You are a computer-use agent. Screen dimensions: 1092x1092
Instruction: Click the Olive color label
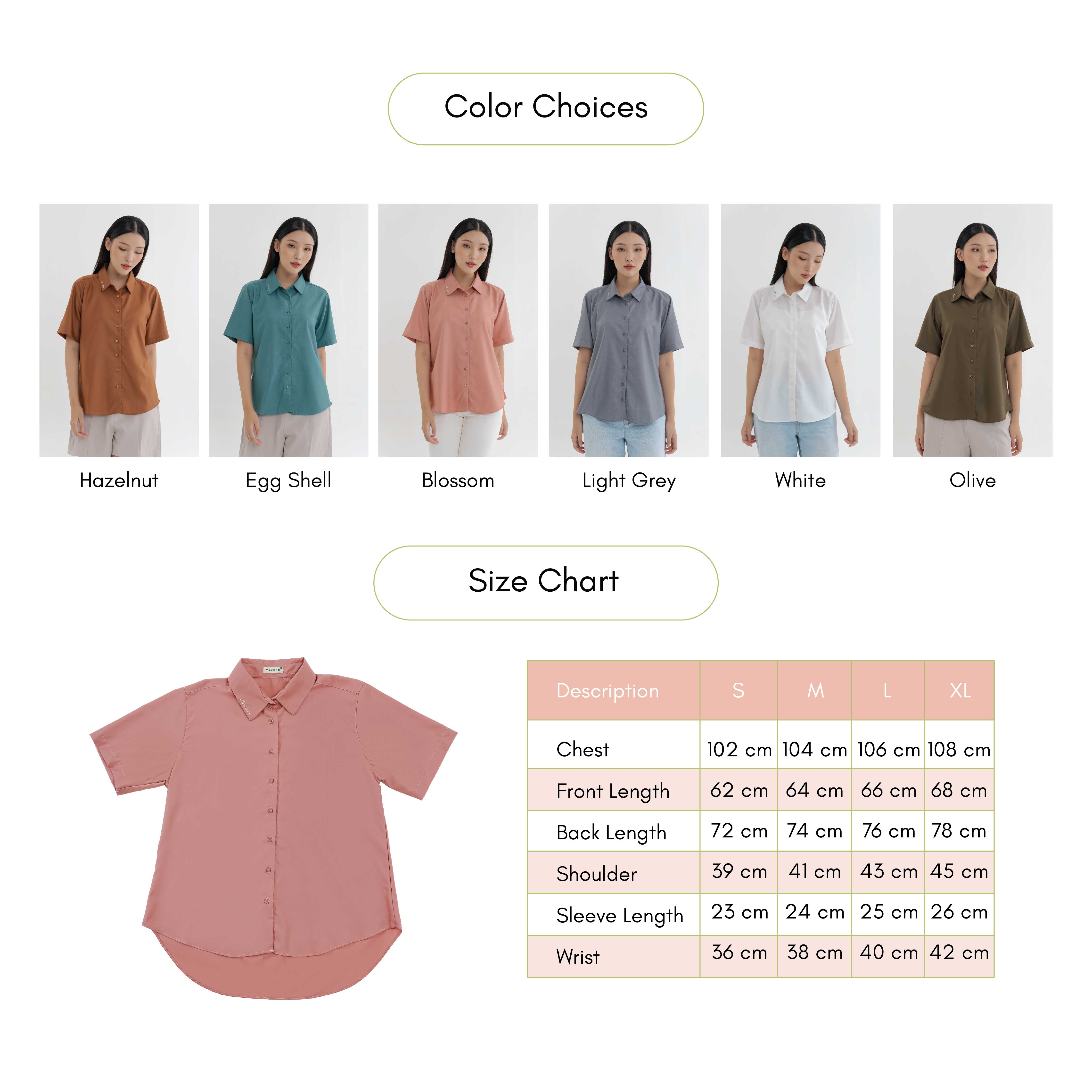click(x=972, y=480)
